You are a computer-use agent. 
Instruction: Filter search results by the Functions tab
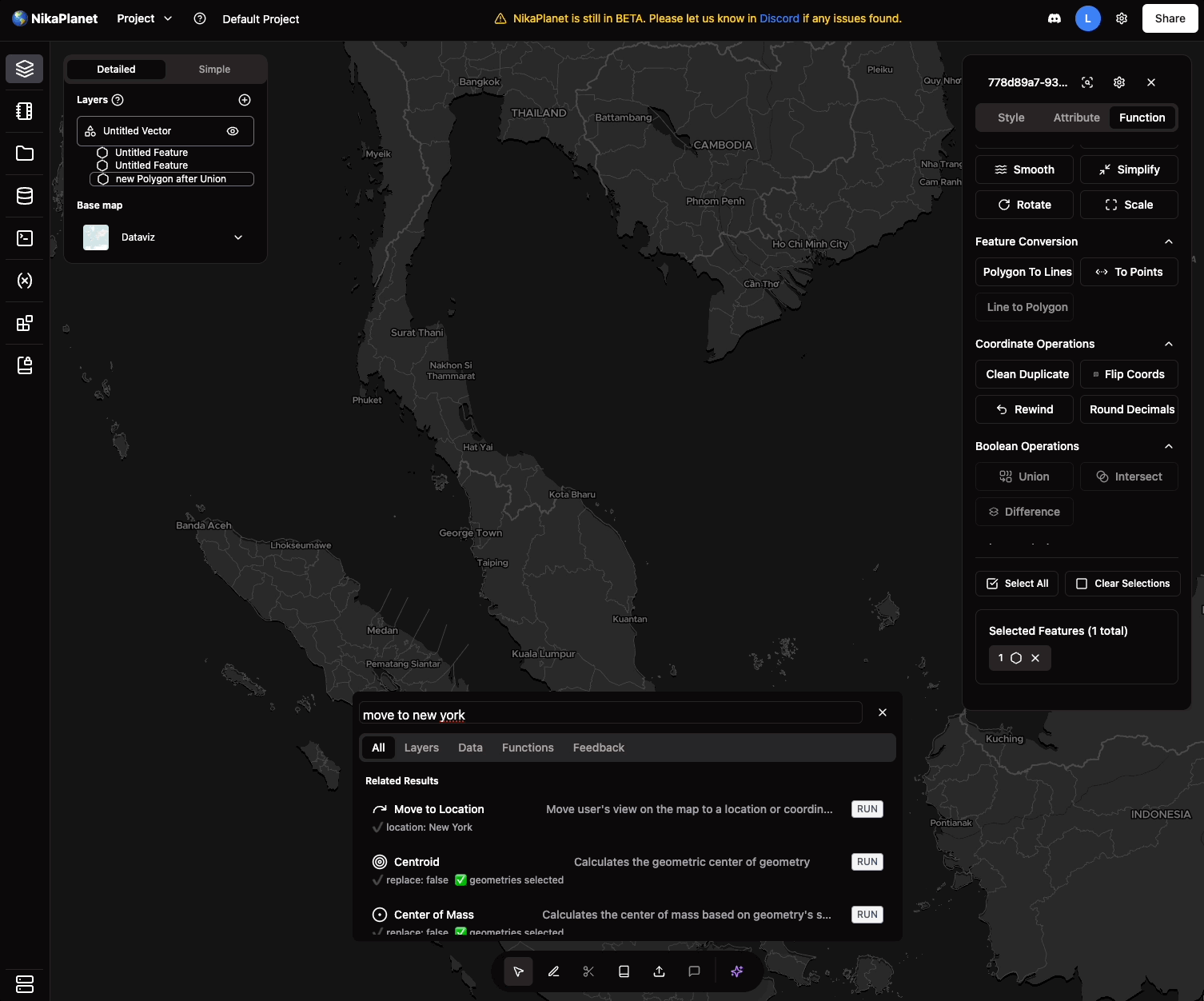(x=528, y=748)
